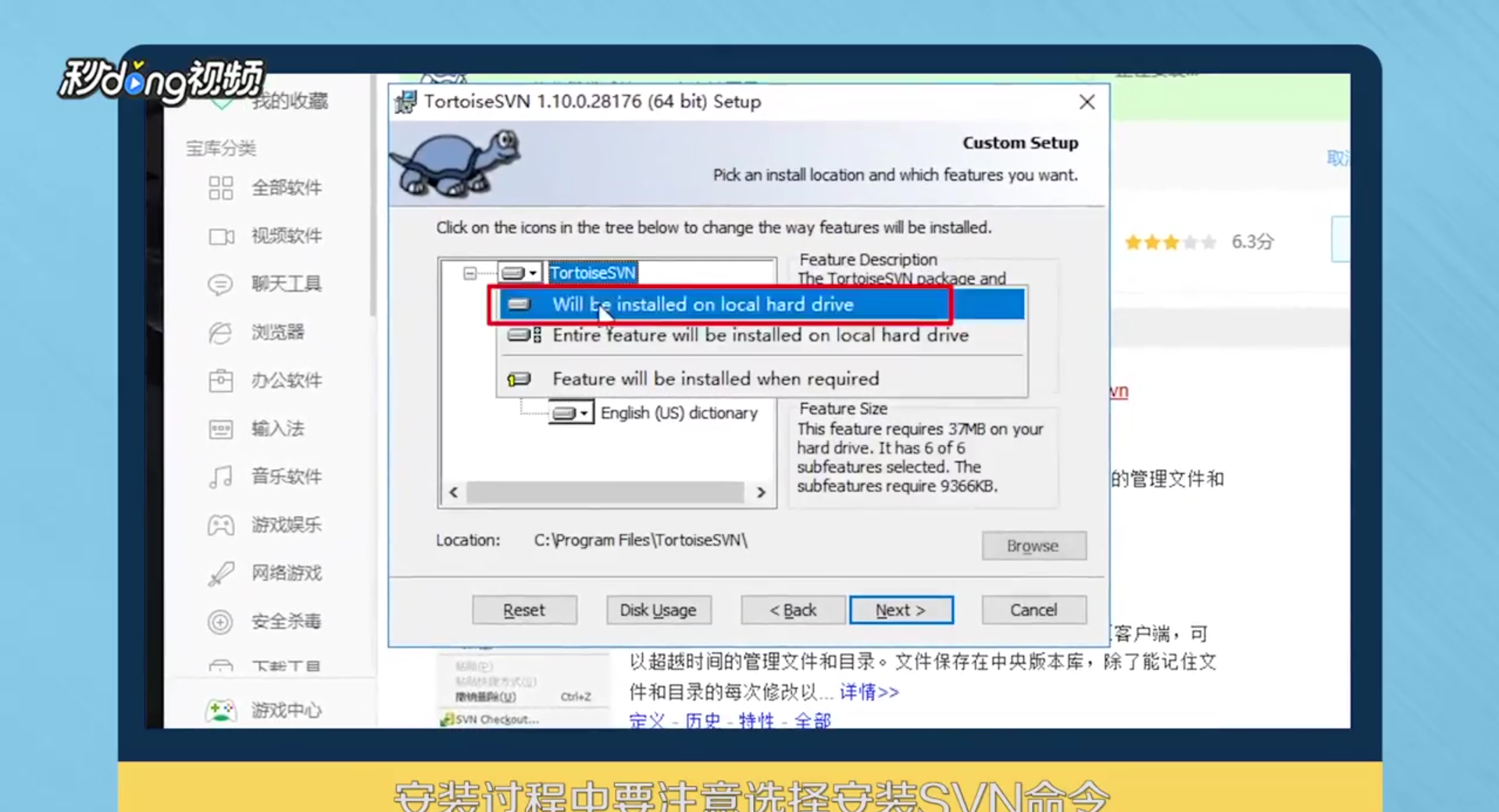
Task: Choose Entire feature will be installed option
Action: tap(761, 335)
